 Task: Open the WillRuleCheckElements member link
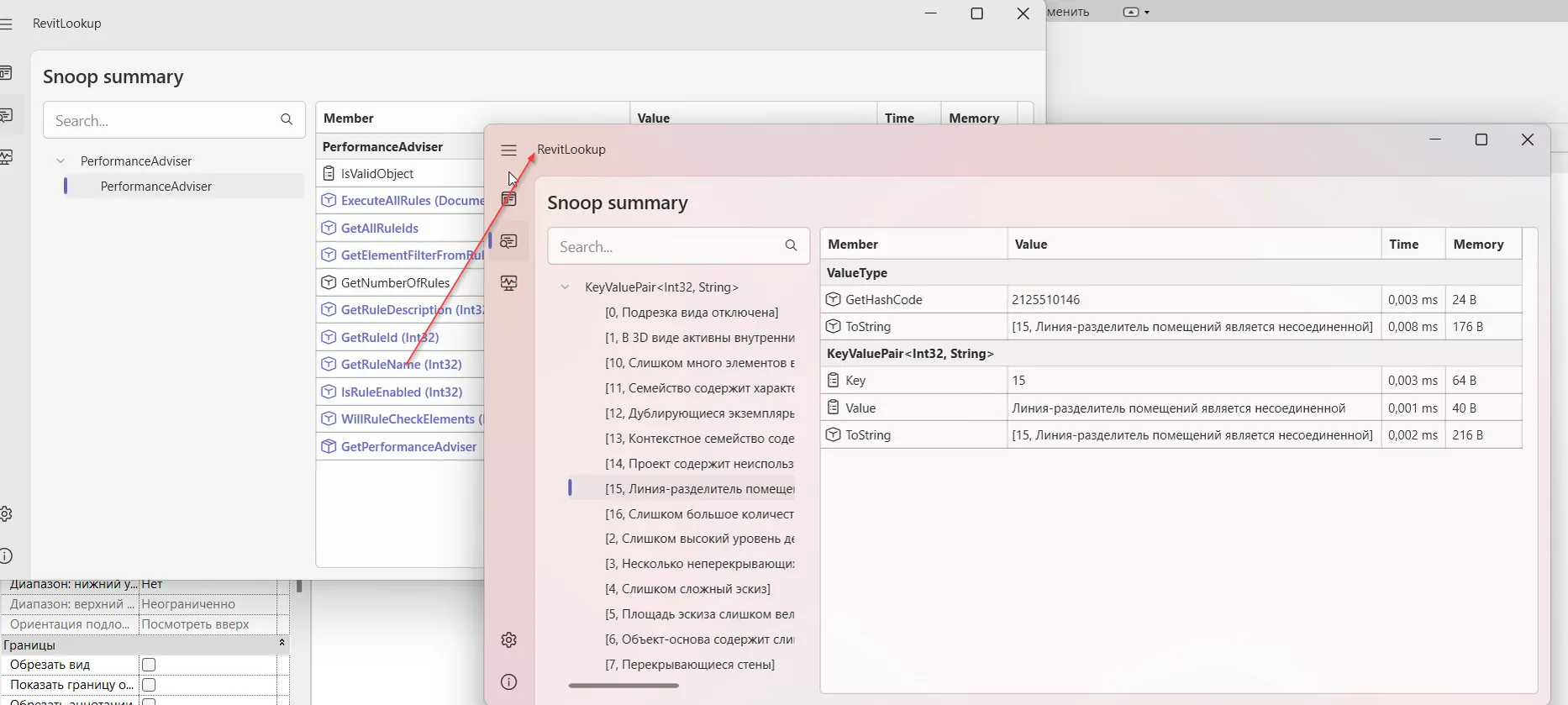tap(412, 419)
